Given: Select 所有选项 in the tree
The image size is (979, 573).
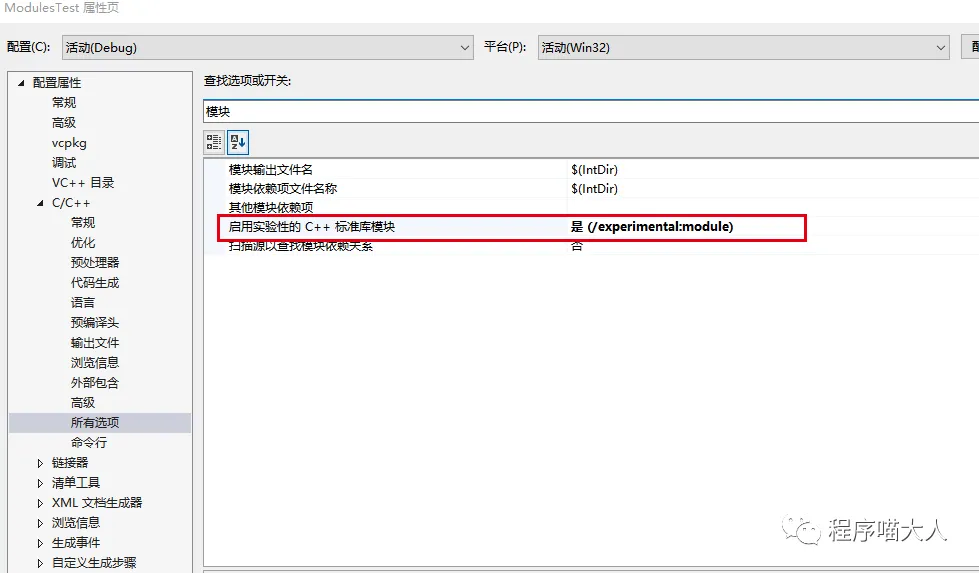Looking at the screenshot, I should 95,423.
